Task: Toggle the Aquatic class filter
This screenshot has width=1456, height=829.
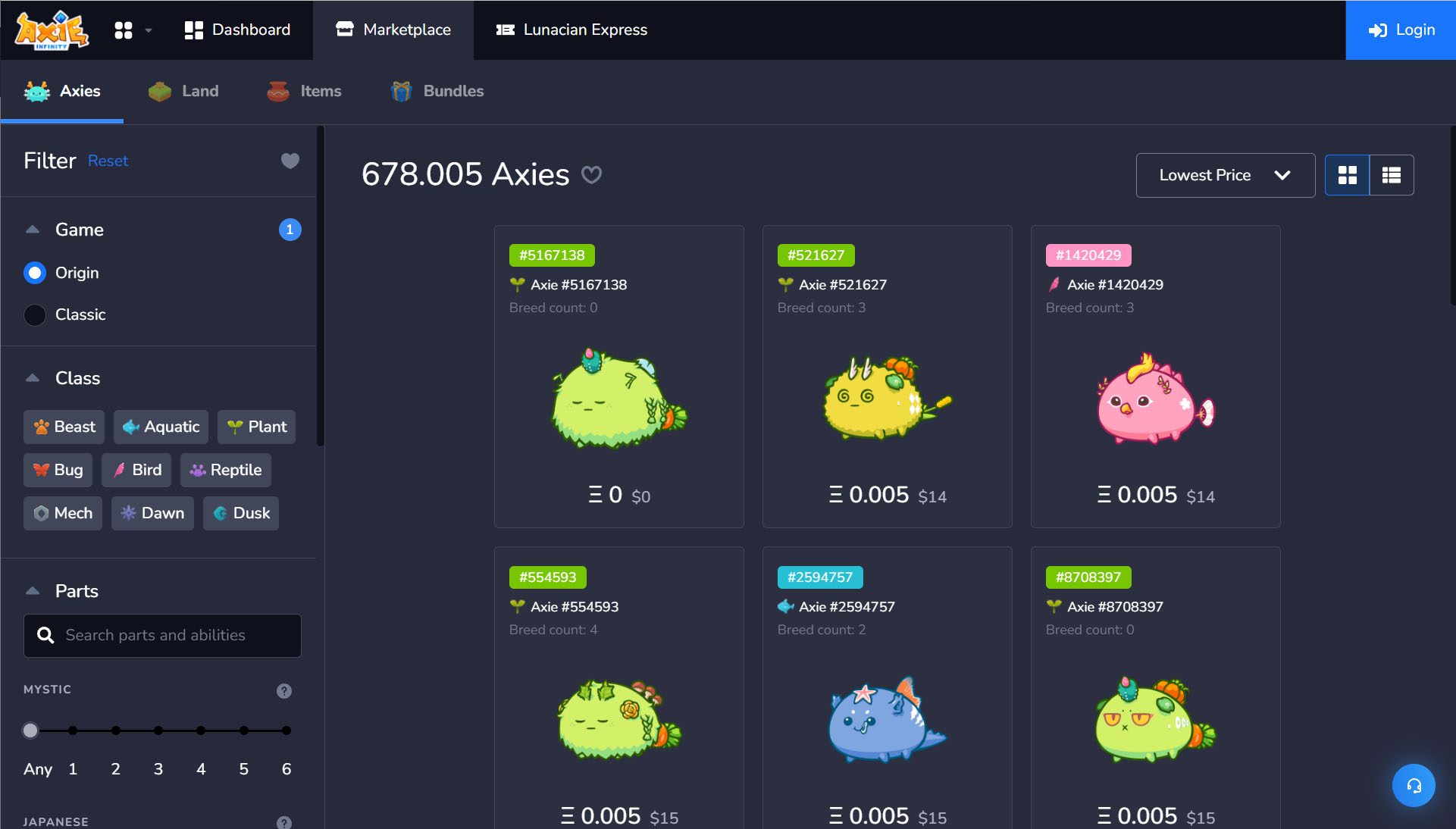Action: pyautogui.click(x=161, y=427)
